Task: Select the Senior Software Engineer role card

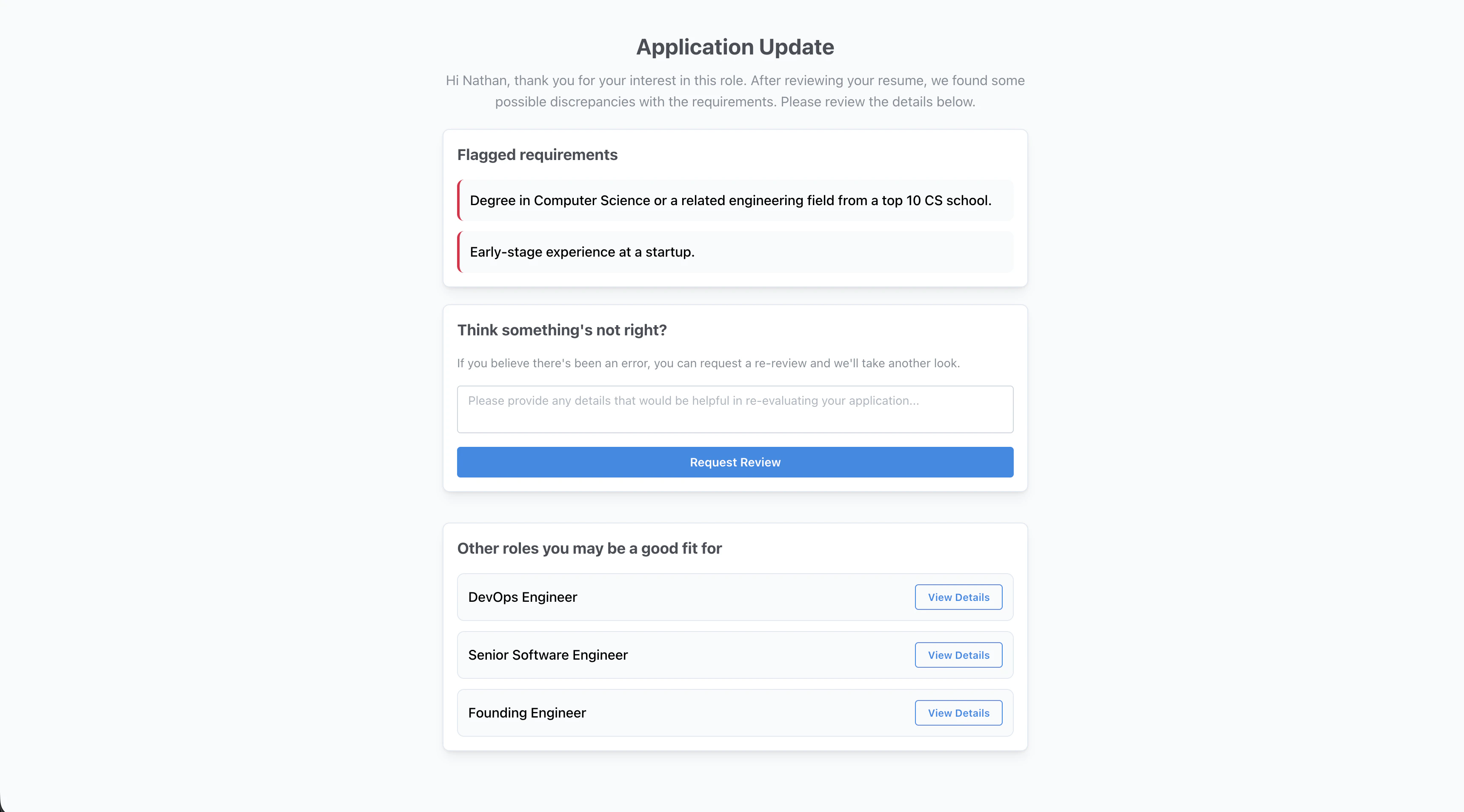Action: point(734,655)
